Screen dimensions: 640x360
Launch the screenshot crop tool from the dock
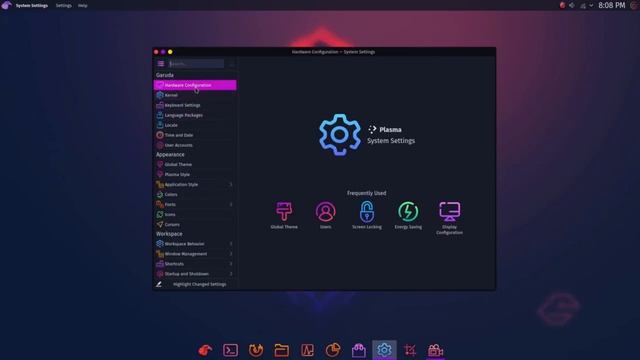(x=410, y=350)
